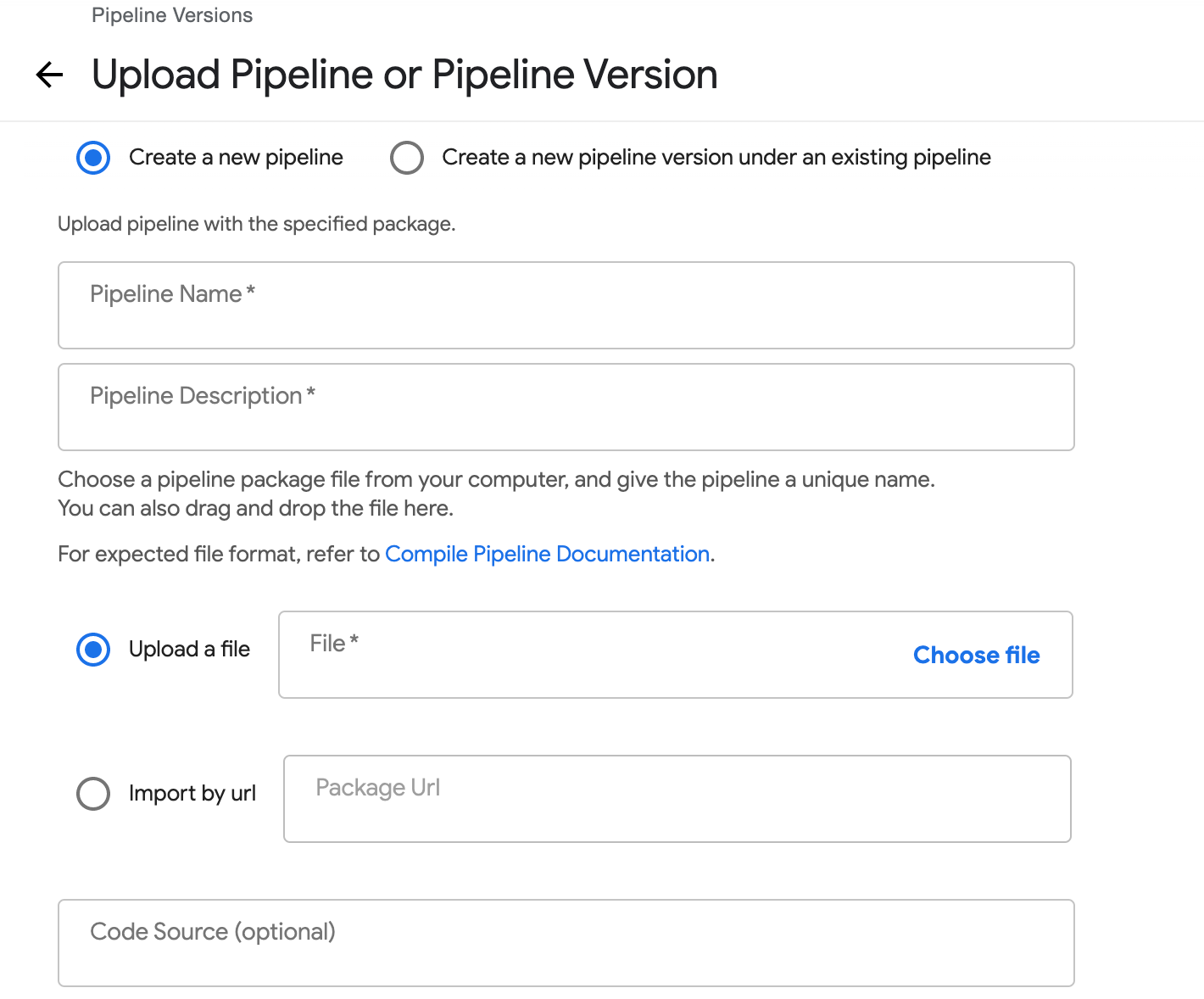The image size is (1204, 999).
Task: Enable the Import by url radio circle
Action: (x=93, y=794)
